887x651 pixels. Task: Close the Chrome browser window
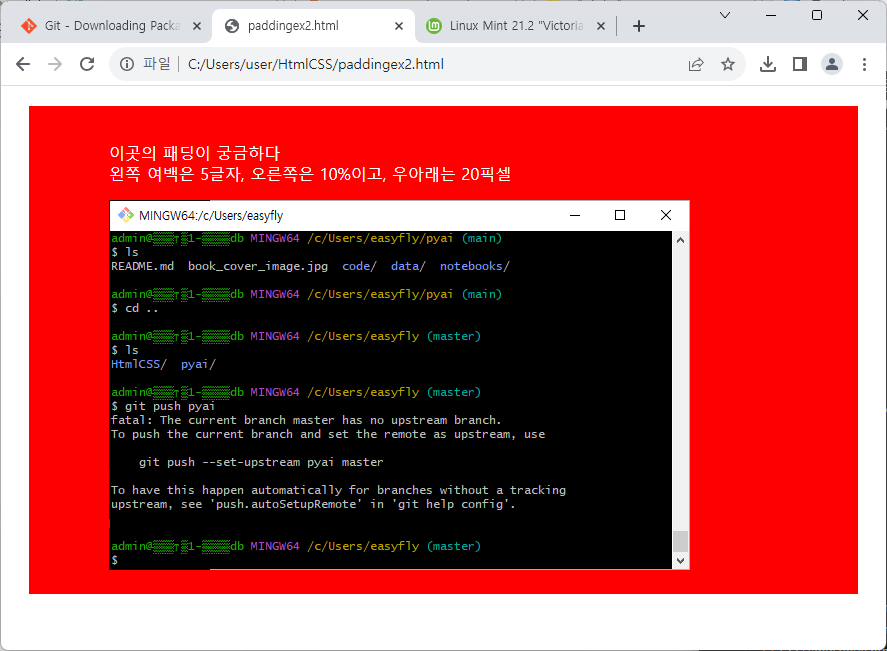point(863,15)
